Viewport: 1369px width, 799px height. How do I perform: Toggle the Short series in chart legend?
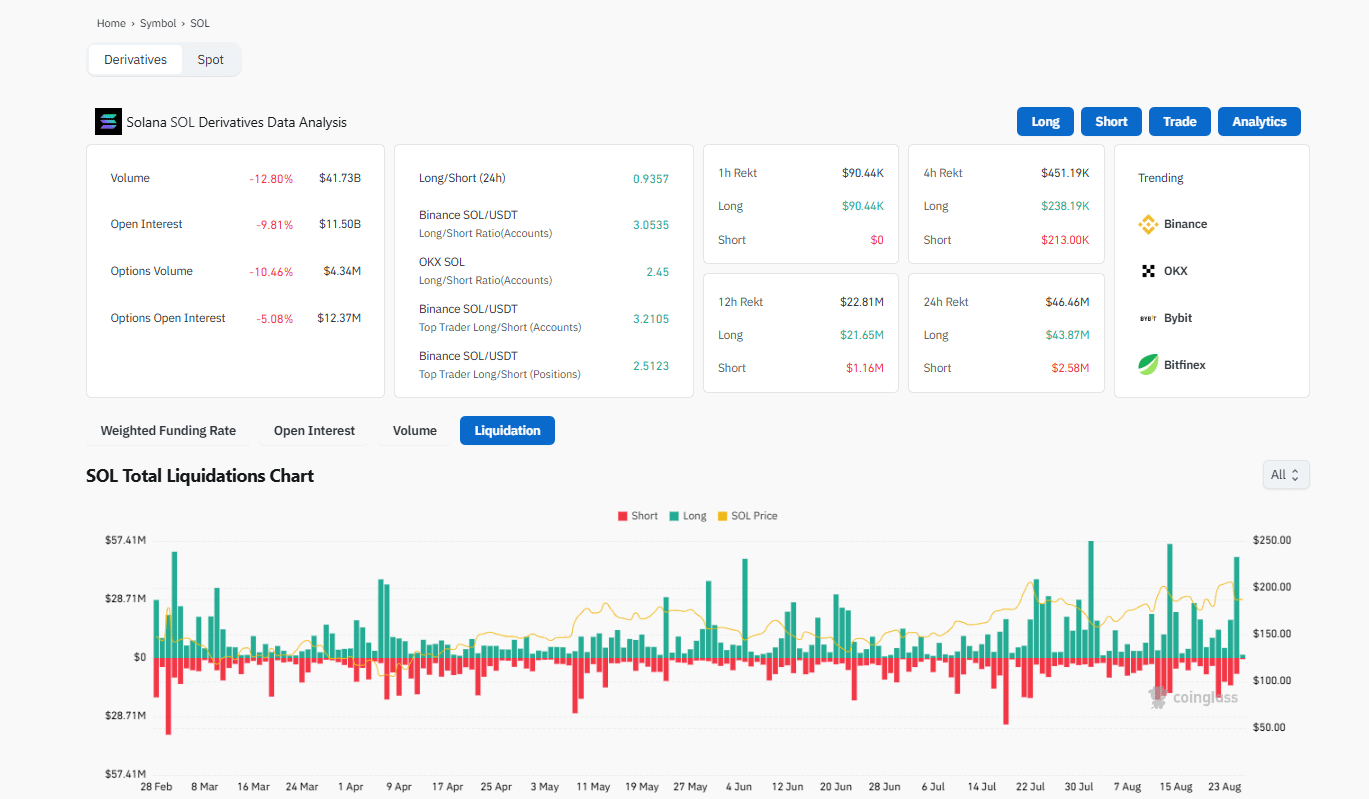click(637, 516)
